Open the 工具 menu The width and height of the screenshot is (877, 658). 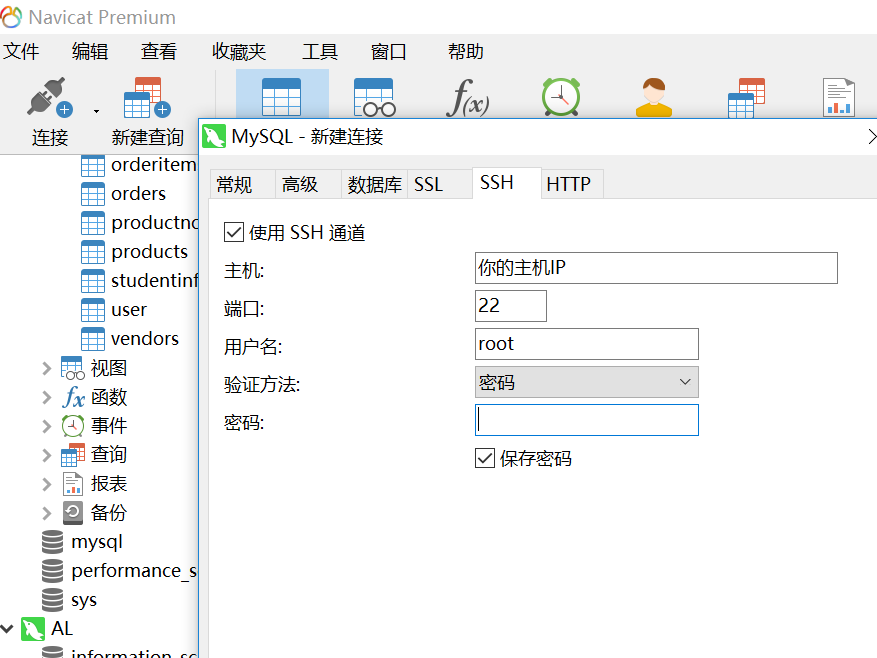(320, 51)
